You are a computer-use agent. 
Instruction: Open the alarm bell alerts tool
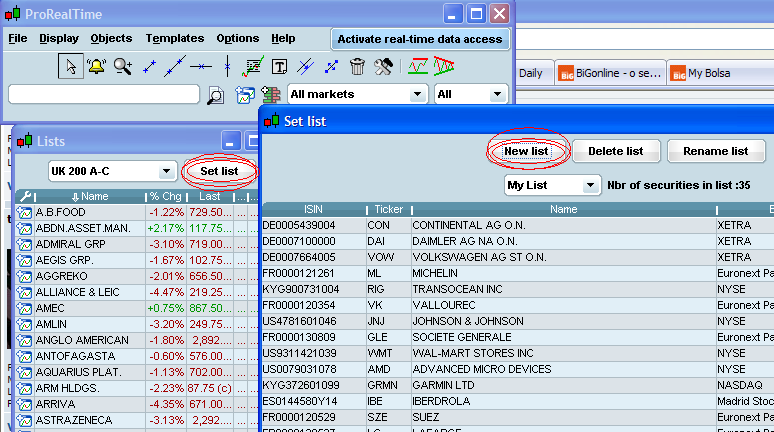click(96, 66)
